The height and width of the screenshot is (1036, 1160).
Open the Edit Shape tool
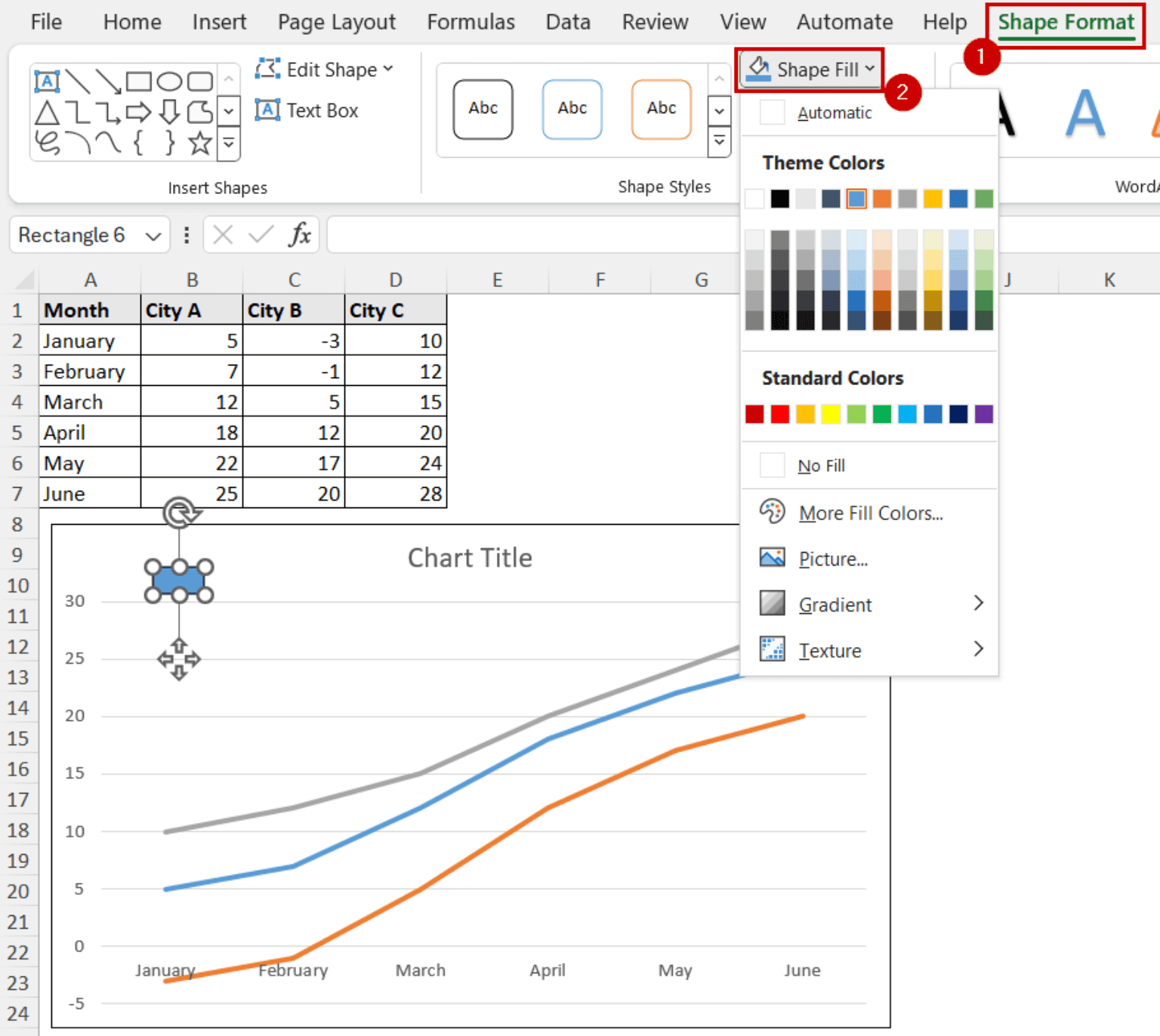tap(325, 69)
